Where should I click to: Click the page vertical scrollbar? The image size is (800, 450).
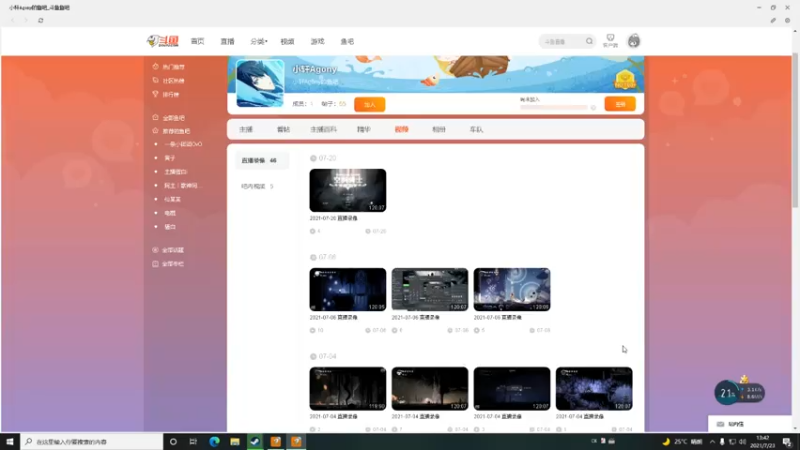pos(795,128)
